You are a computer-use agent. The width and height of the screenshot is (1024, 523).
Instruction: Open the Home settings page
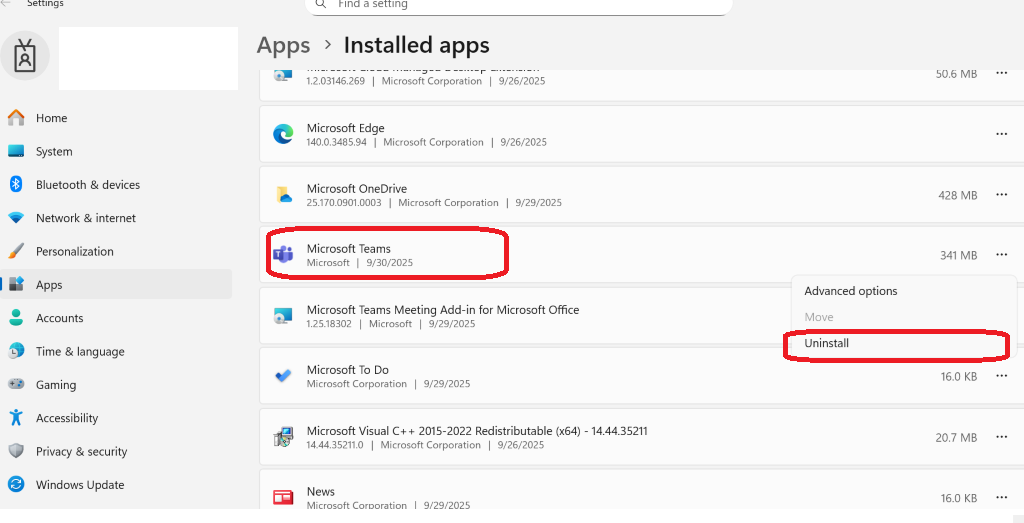[x=116, y=118]
